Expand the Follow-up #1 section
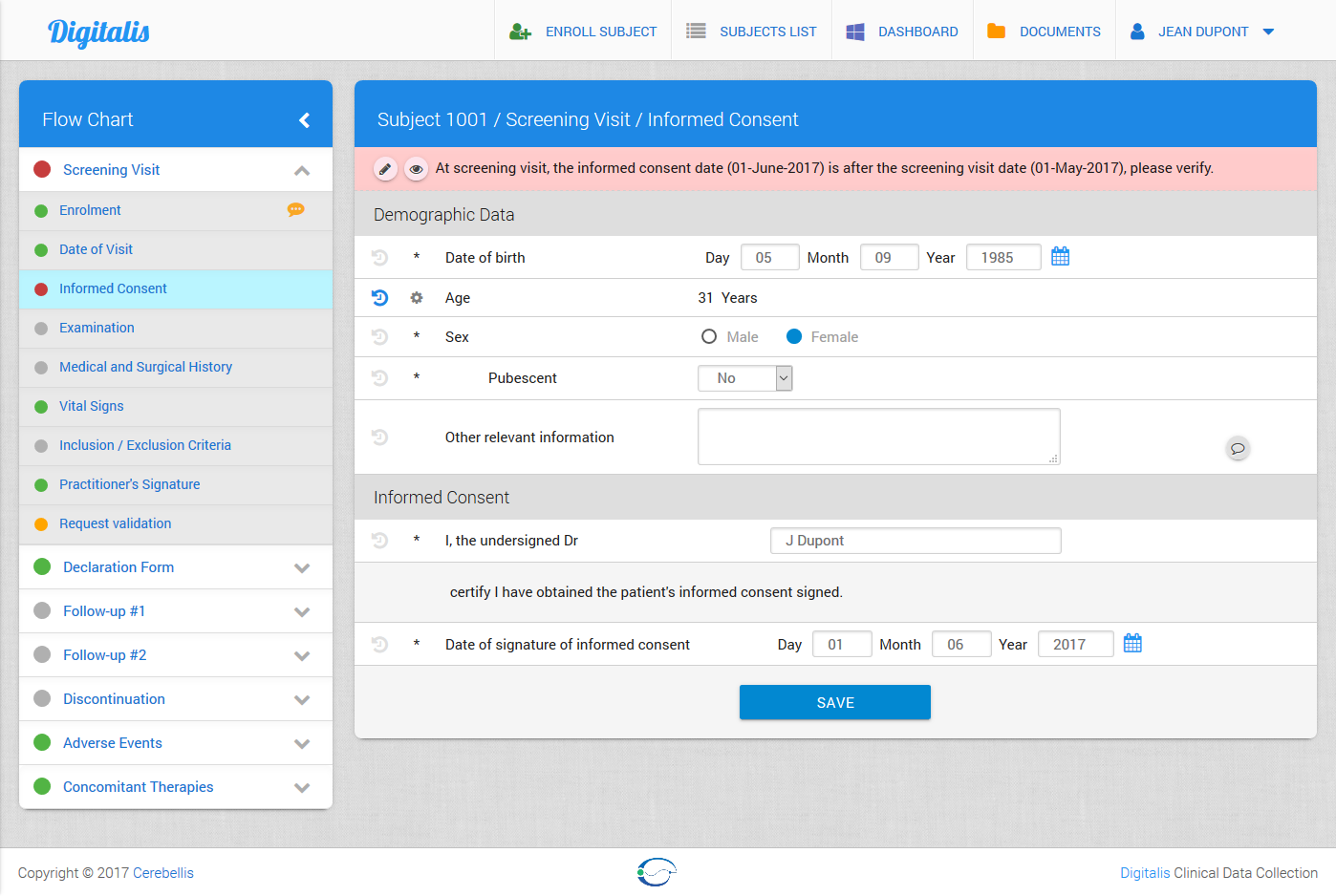The width and height of the screenshot is (1336, 896). tap(302, 612)
